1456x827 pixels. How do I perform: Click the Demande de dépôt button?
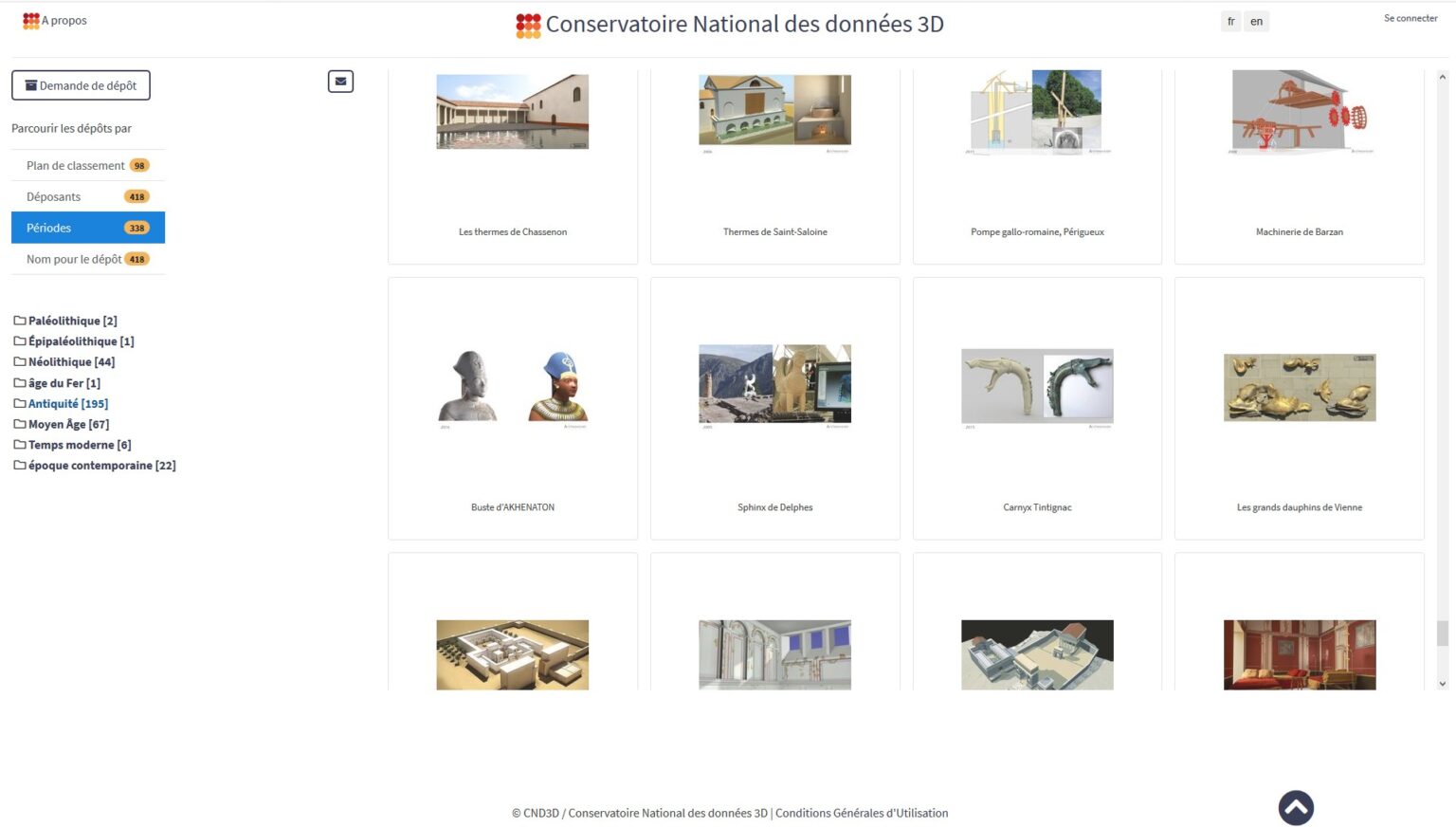81,85
